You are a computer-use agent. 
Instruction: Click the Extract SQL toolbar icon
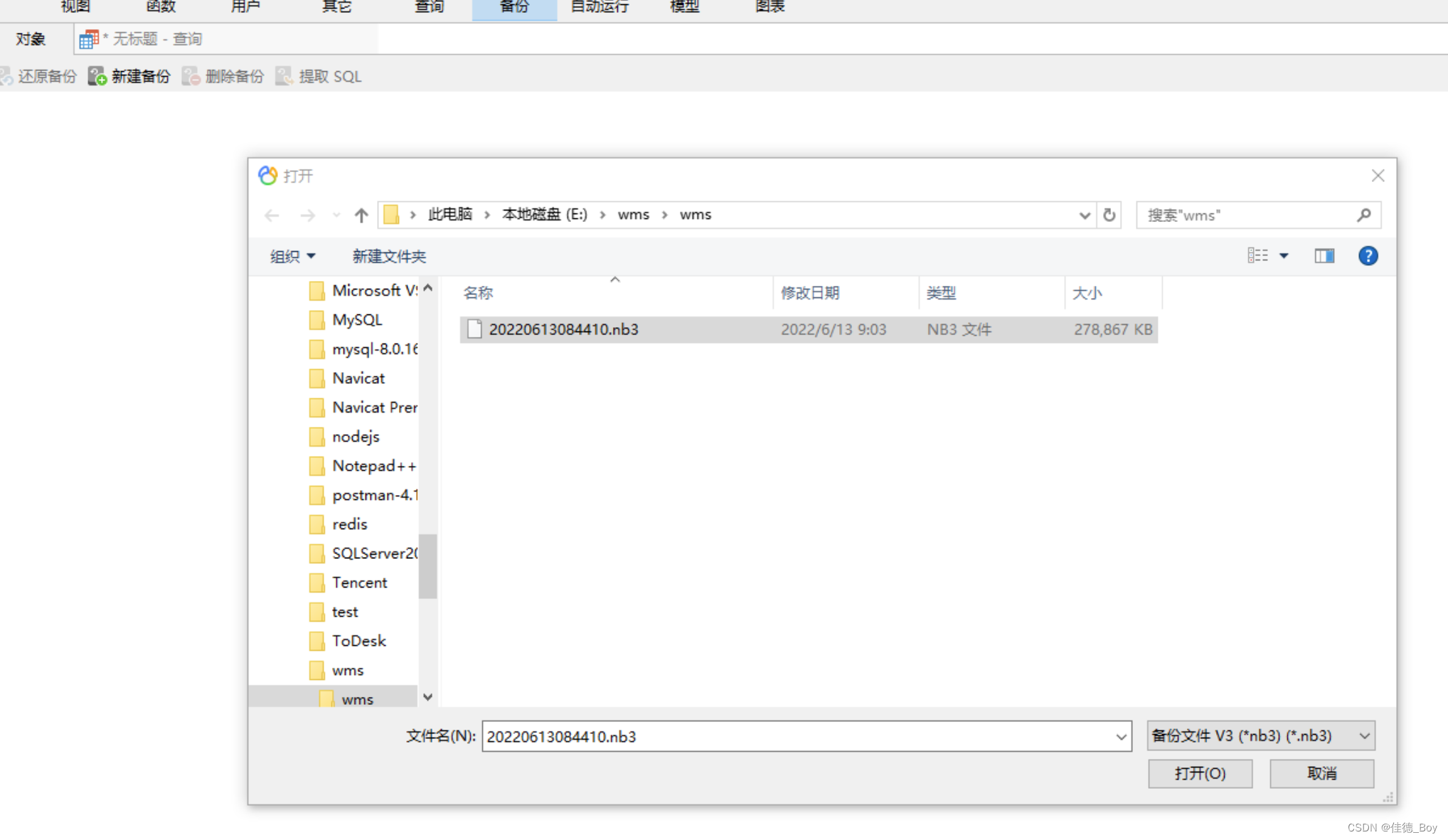[x=284, y=76]
